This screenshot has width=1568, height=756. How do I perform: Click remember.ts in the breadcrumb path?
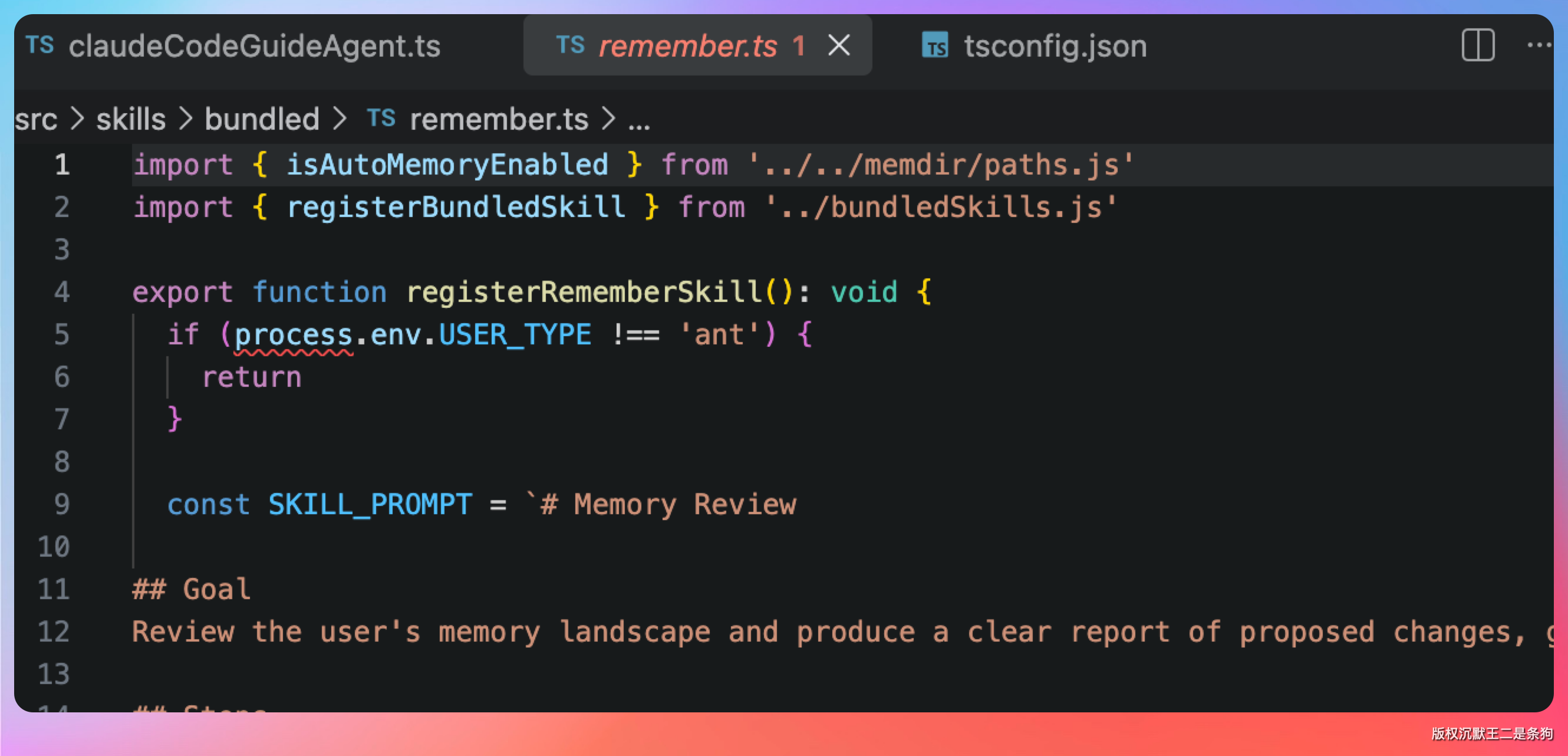coord(499,119)
